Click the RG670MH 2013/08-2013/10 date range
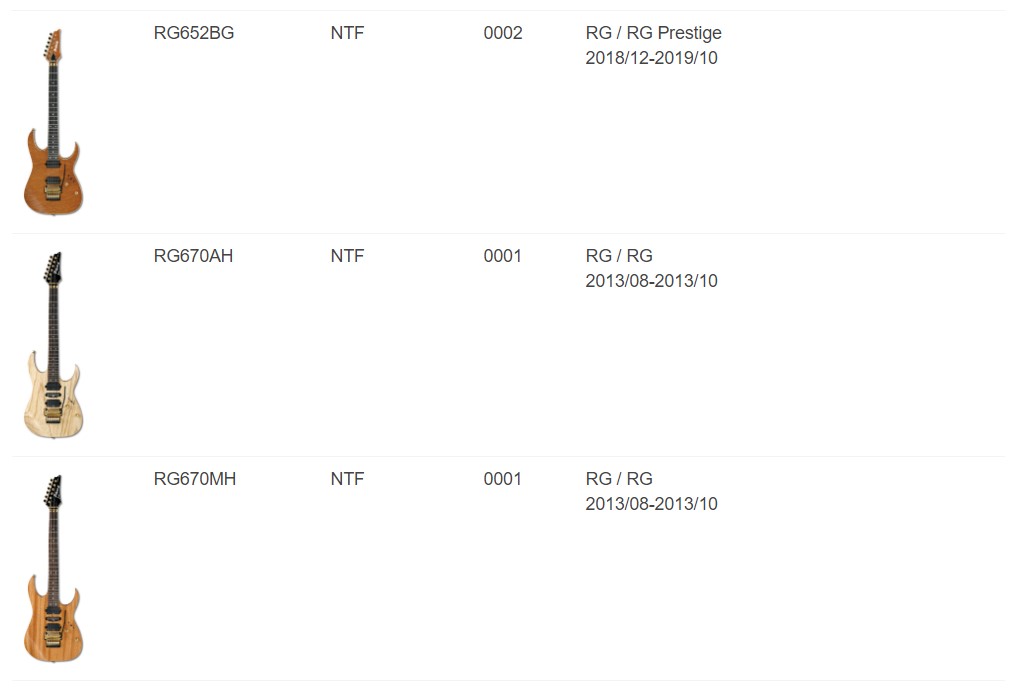The width and height of the screenshot is (1016, 689). [651, 504]
